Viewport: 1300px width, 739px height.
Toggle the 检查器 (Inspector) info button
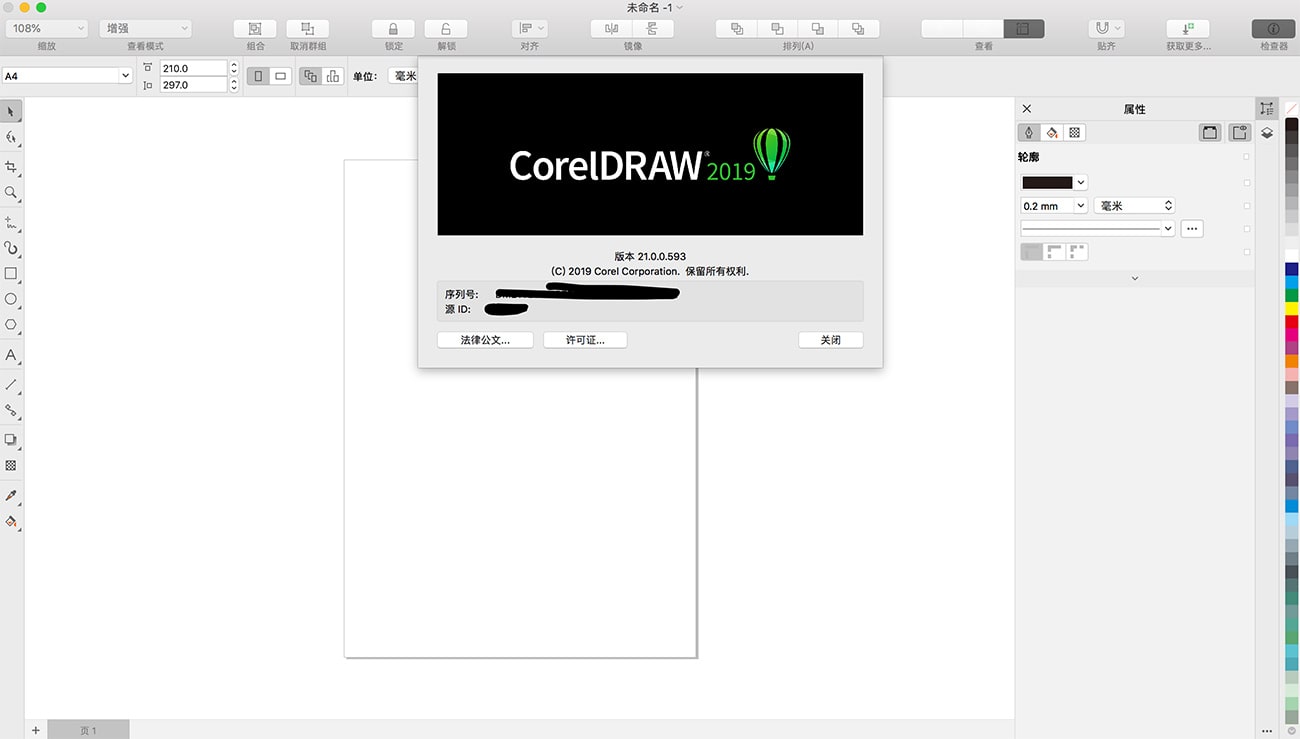[1273, 29]
